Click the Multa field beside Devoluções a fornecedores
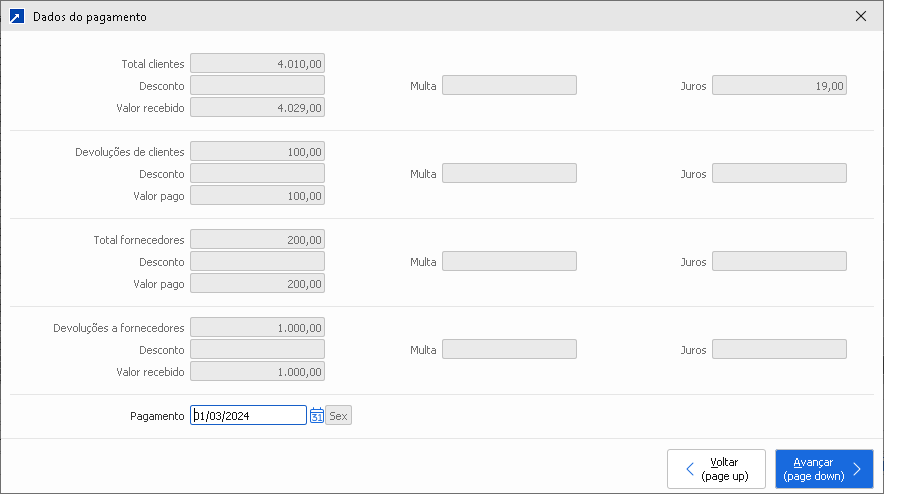The height and width of the screenshot is (501, 898). pyautogui.click(x=509, y=350)
